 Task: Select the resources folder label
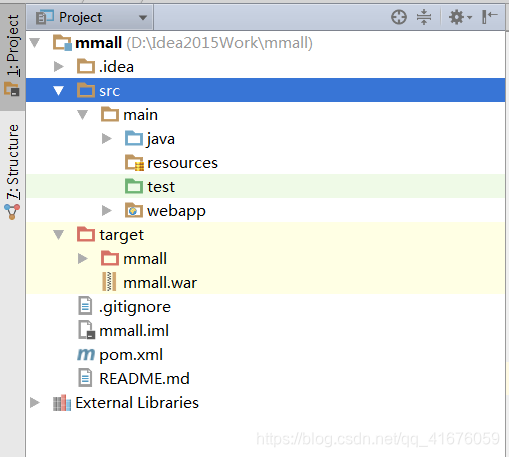coord(182,163)
